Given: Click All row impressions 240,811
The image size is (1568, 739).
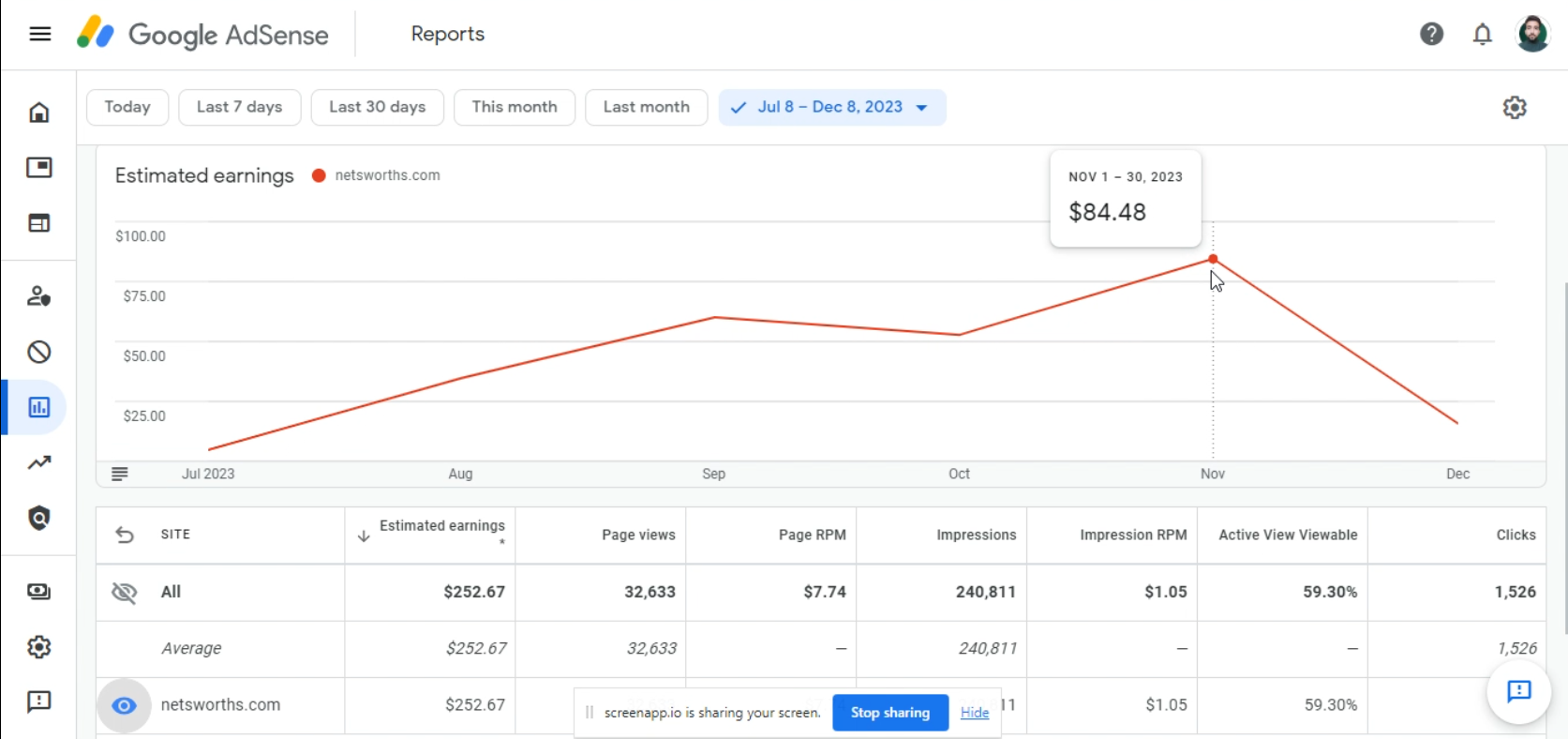Looking at the screenshot, I should 986,592.
